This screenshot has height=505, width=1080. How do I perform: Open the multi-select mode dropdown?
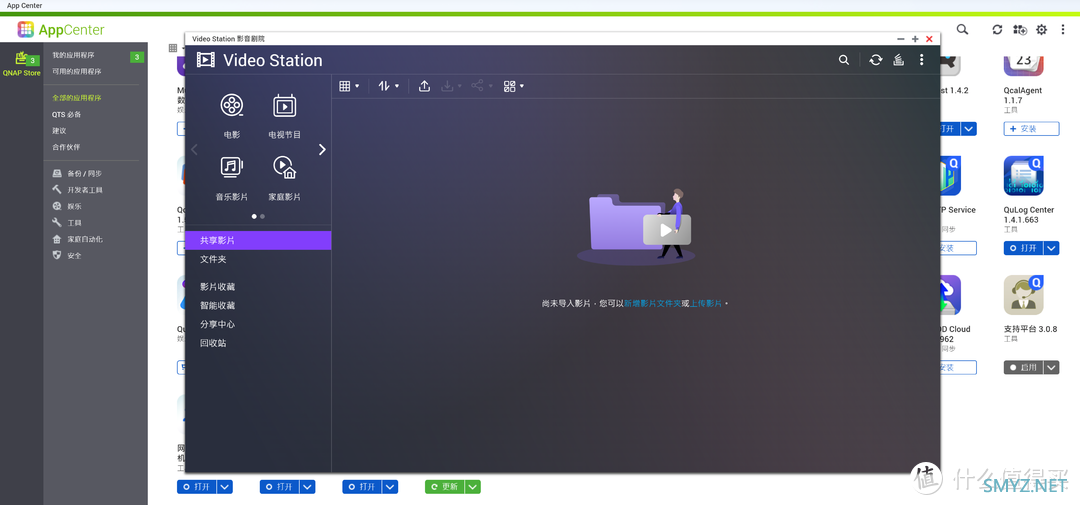tap(514, 86)
